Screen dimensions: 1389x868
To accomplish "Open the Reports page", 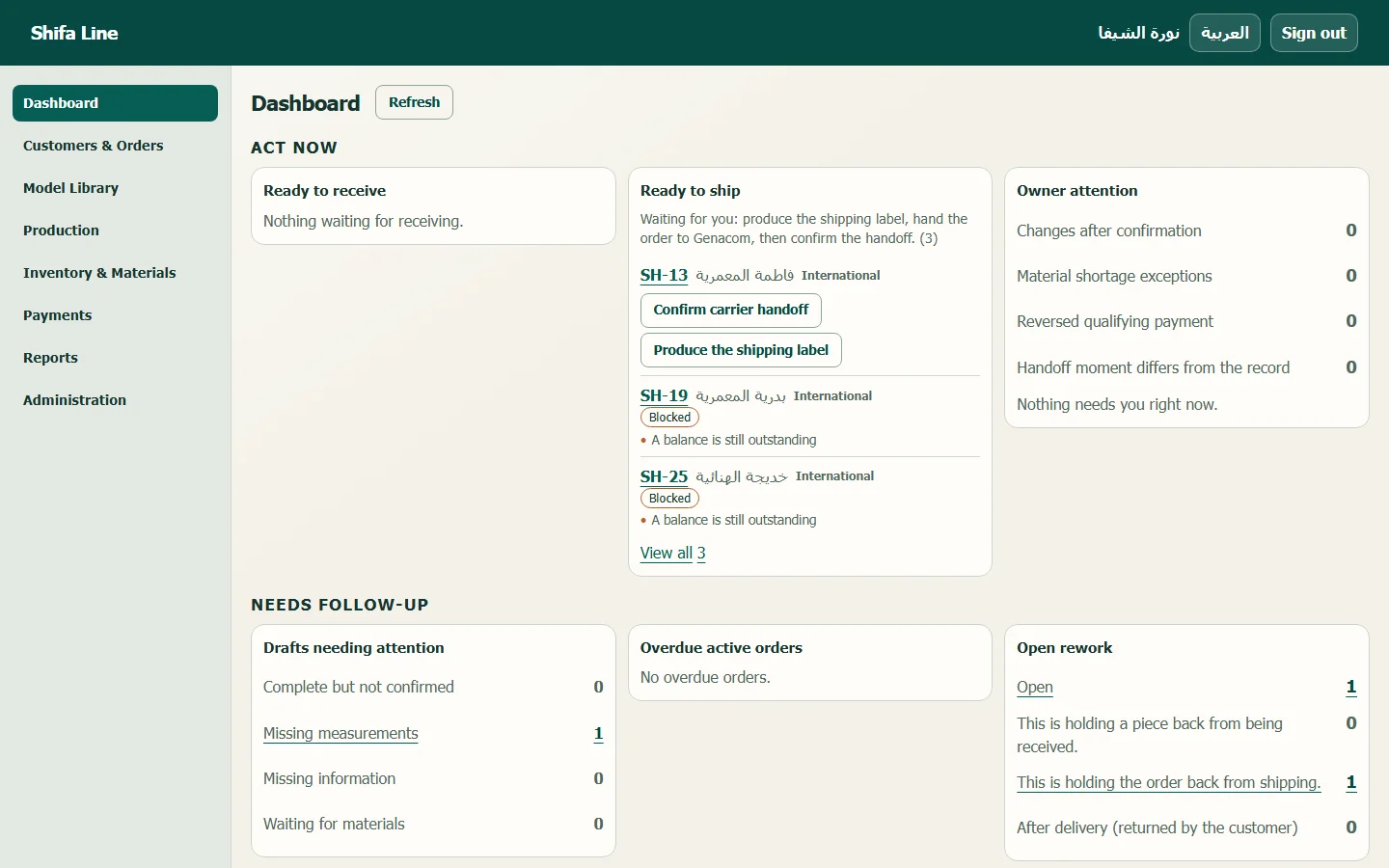I will pyautogui.click(x=115, y=358).
